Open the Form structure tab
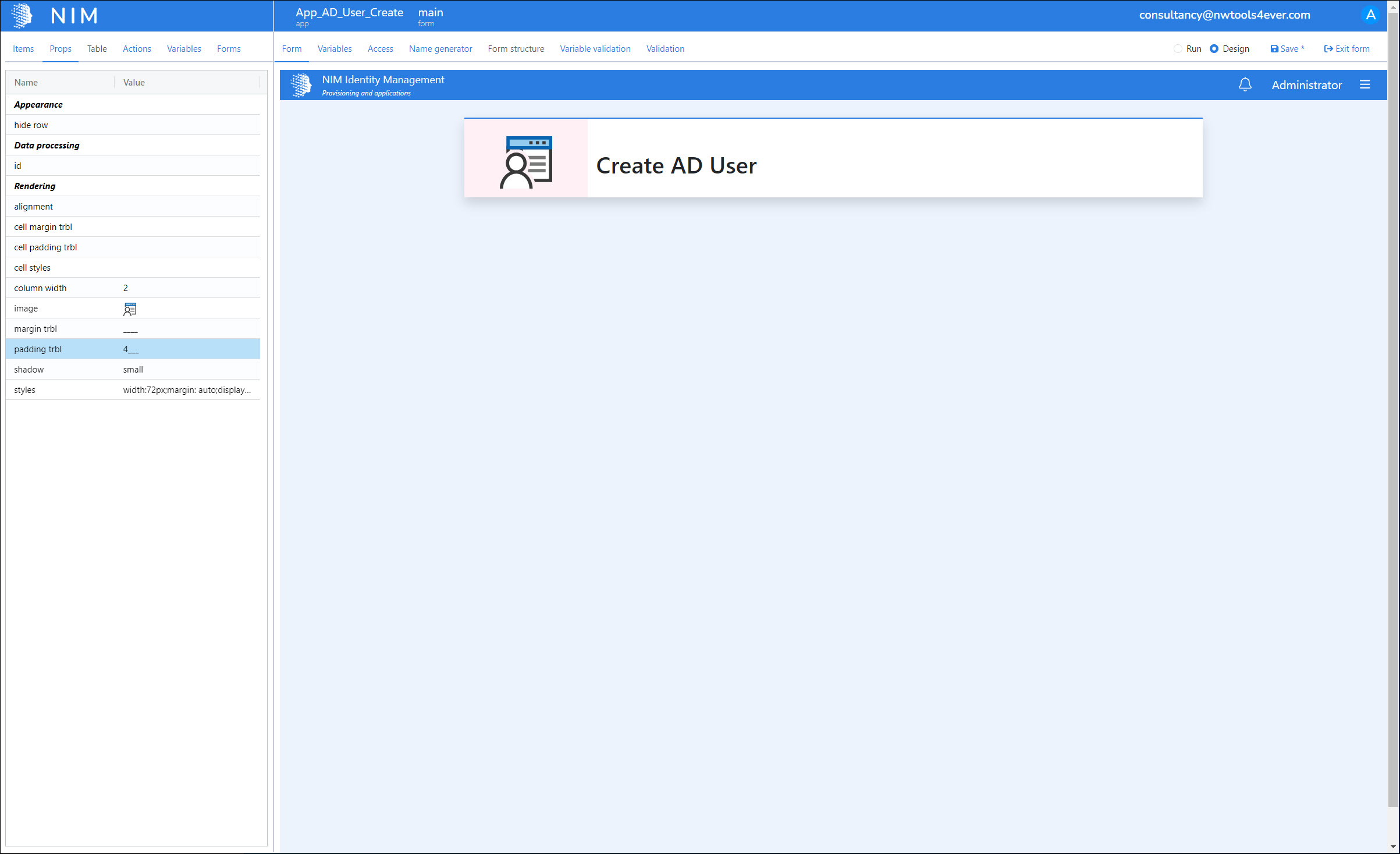 pyautogui.click(x=516, y=49)
